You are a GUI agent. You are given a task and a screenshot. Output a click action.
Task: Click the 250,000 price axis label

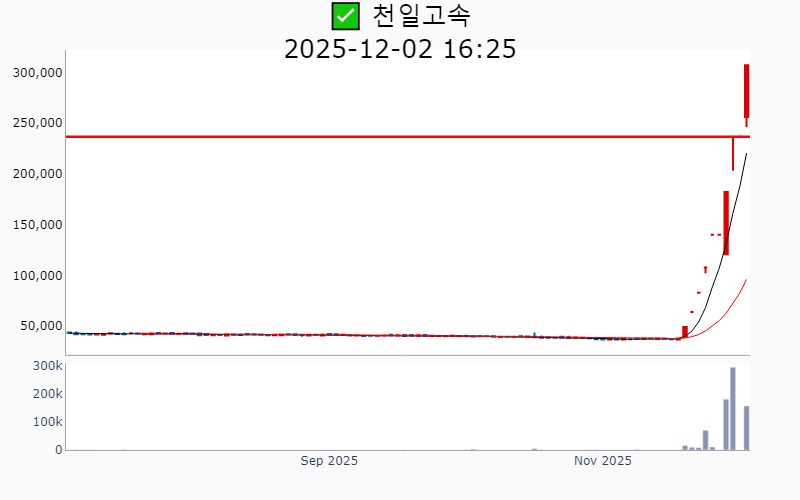click(37, 123)
